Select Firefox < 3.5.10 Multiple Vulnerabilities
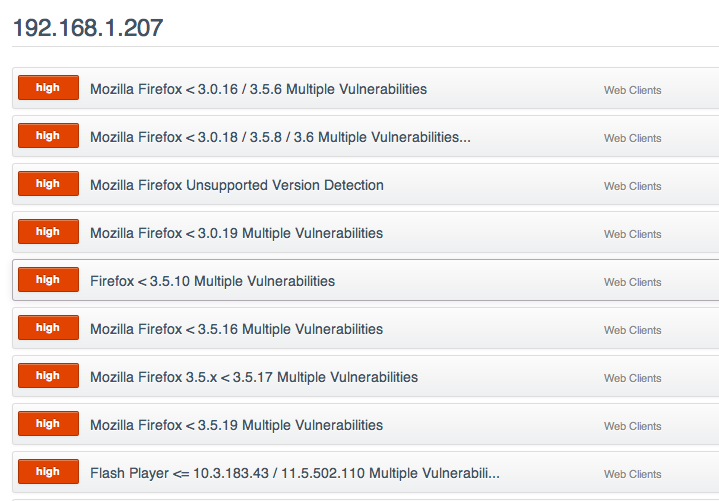 tap(365, 281)
